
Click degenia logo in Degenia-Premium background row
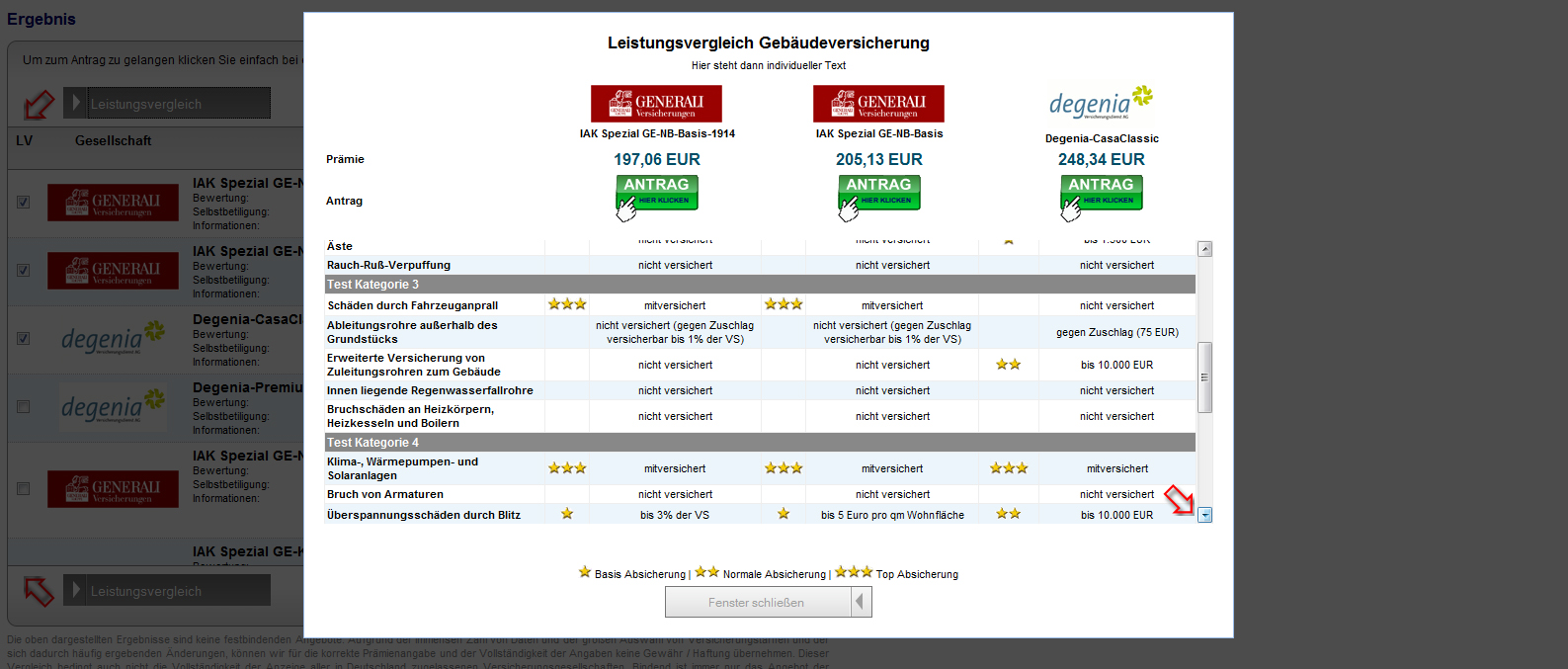click(x=113, y=406)
